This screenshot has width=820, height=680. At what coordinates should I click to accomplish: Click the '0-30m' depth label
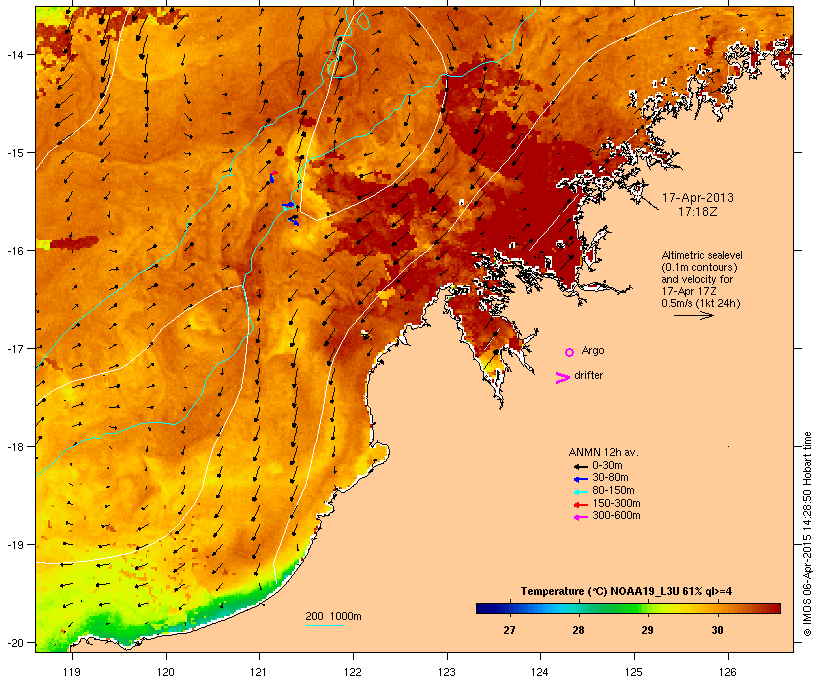(x=607, y=465)
